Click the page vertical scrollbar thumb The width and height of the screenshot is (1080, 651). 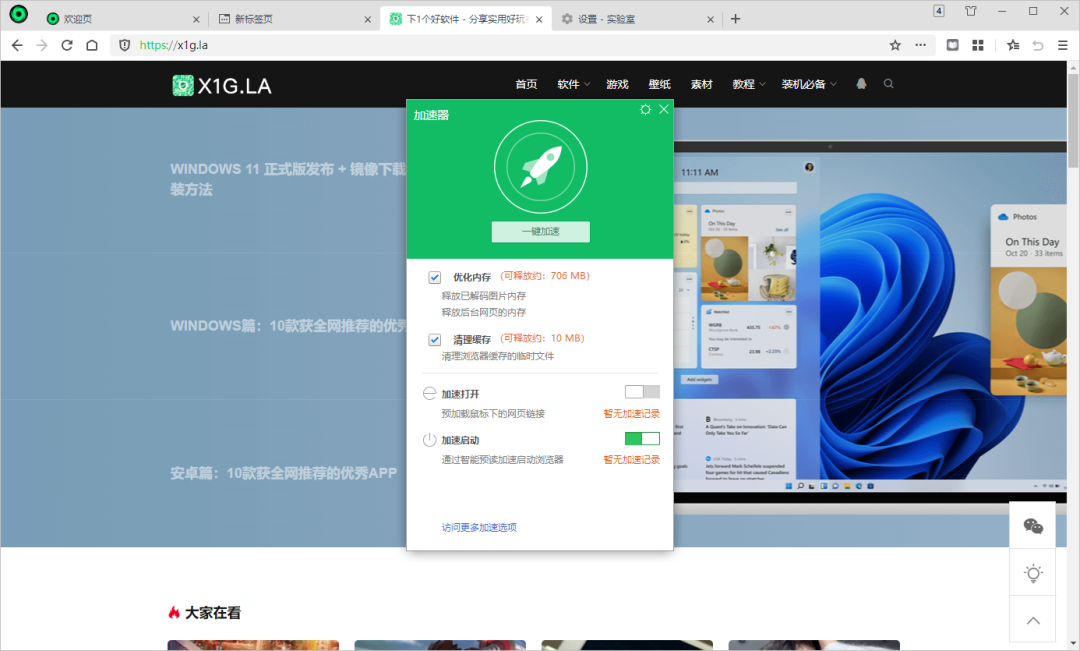[x=1073, y=119]
